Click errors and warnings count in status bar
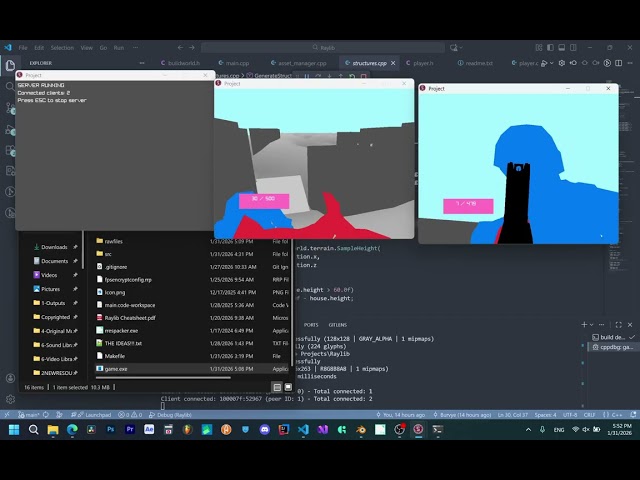The image size is (640, 480). tap(130, 415)
